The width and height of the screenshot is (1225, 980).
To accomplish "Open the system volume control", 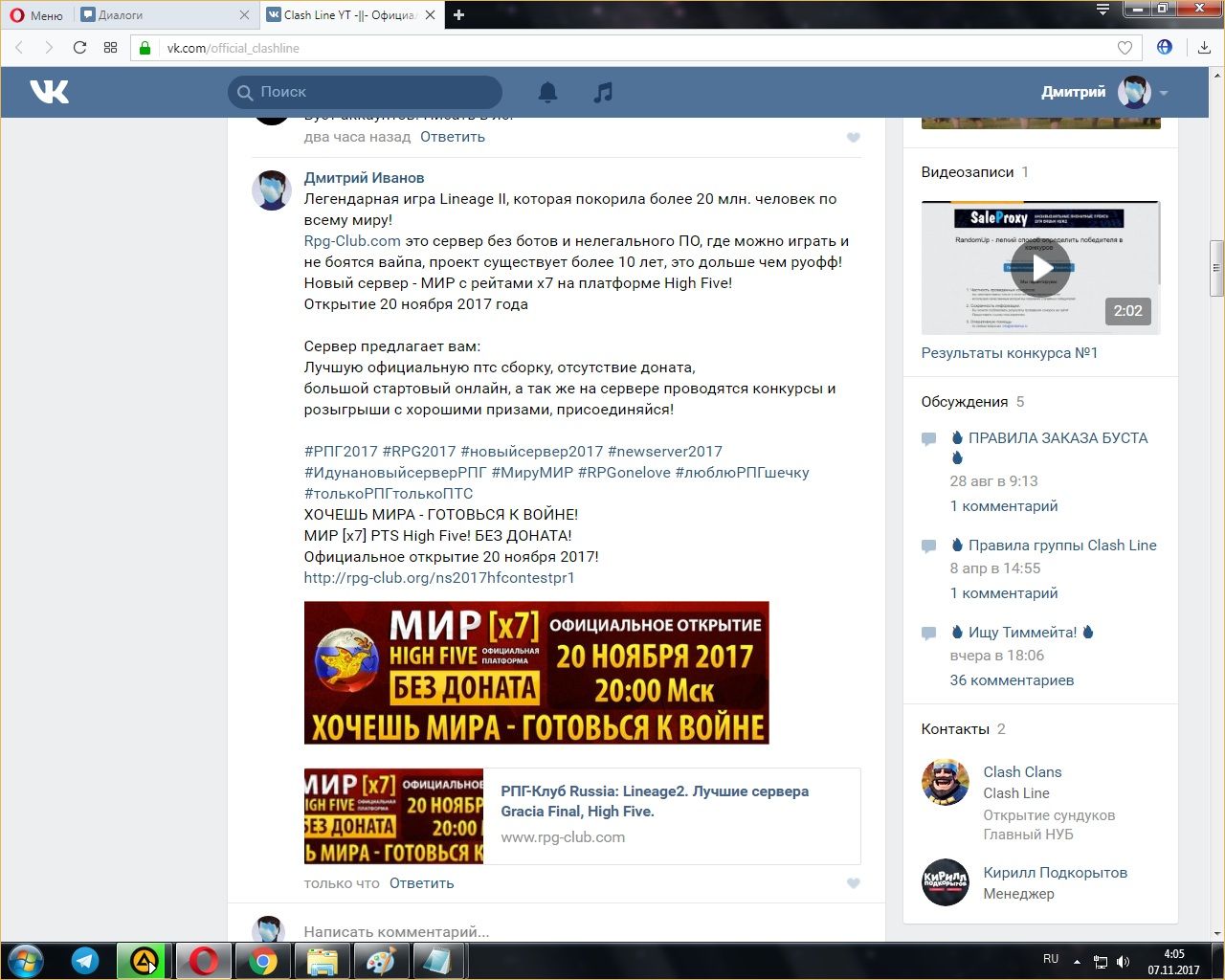I will tap(1123, 962).
